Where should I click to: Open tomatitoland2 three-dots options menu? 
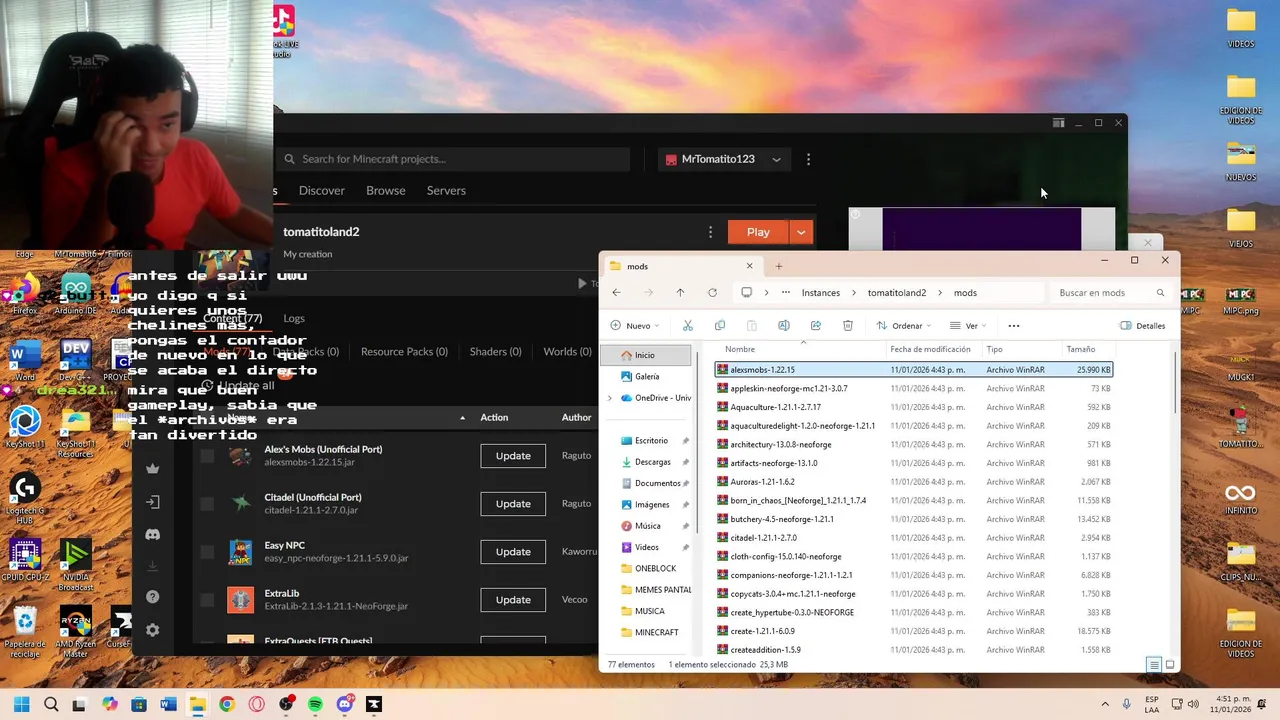click(x=710, y=232)
